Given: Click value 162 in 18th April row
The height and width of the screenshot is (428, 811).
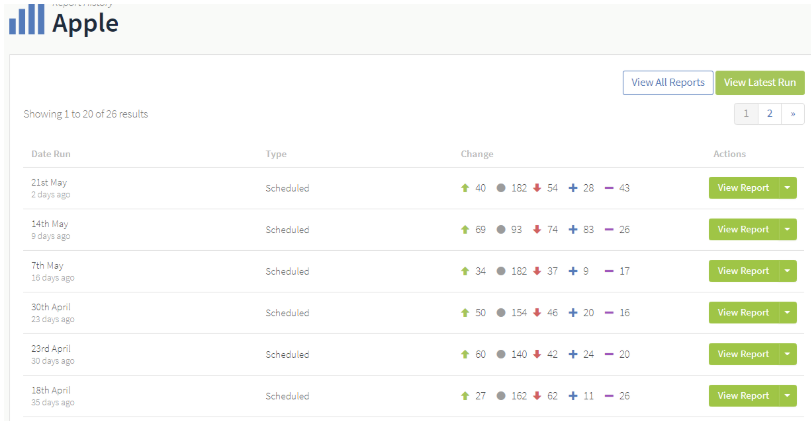Looking at the screenshot, I should pos(519,396).
